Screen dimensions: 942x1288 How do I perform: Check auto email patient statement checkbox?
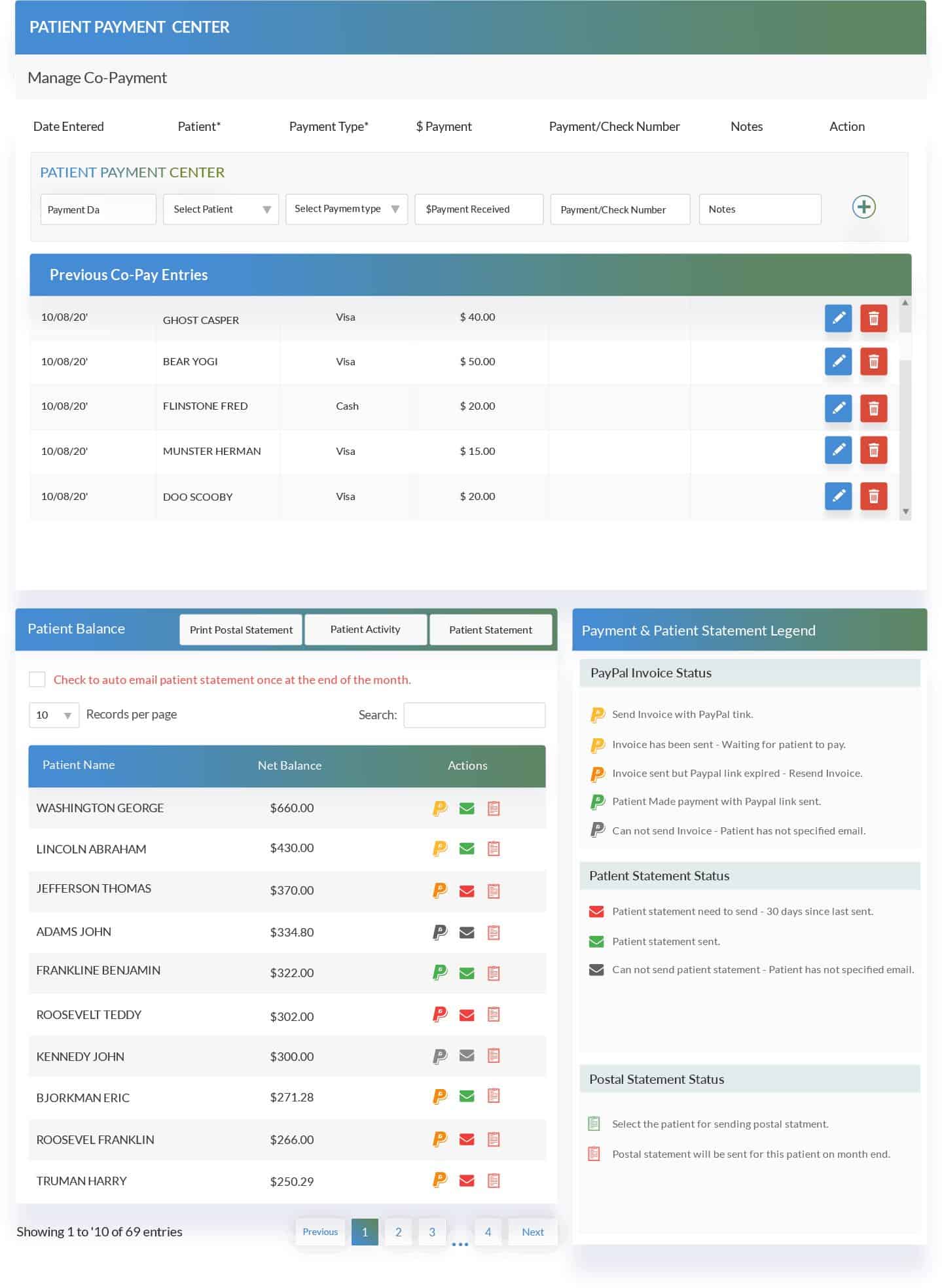[x=37, y=679]
